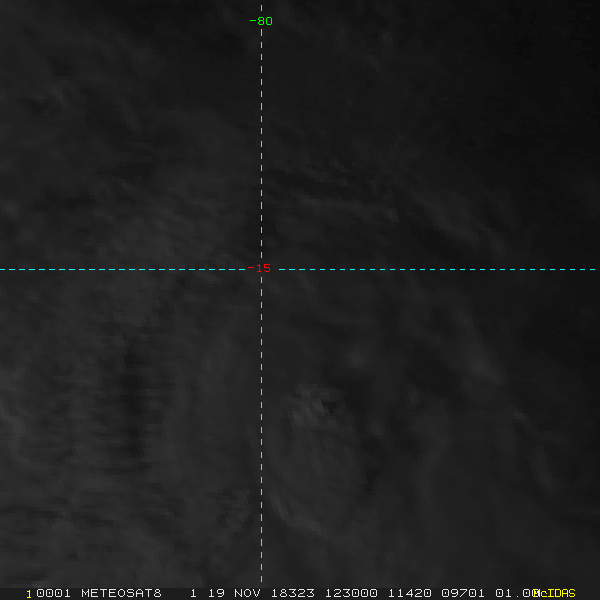This screenshot has height=600, width=600.
Task: Click the intersection of the dashed grid lines
Action: [261, 269]
